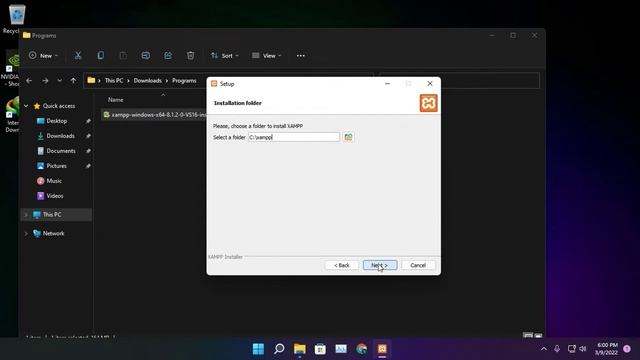Viewport: 640px width, 360px height.
Task: Open the Windows Start menu
Action: (258, 349)
